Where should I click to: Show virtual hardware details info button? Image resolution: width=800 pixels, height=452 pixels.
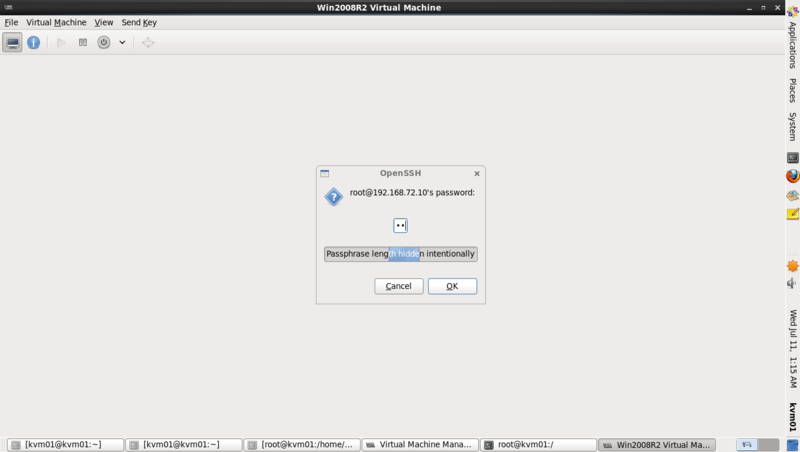[x=34, y=42]
